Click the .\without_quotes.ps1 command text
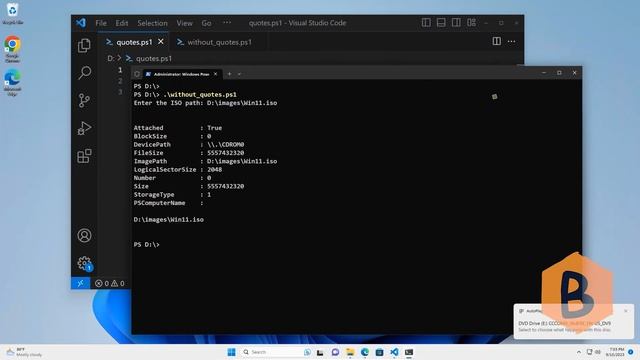Screen dimensions: 640x360 point(200,95)
